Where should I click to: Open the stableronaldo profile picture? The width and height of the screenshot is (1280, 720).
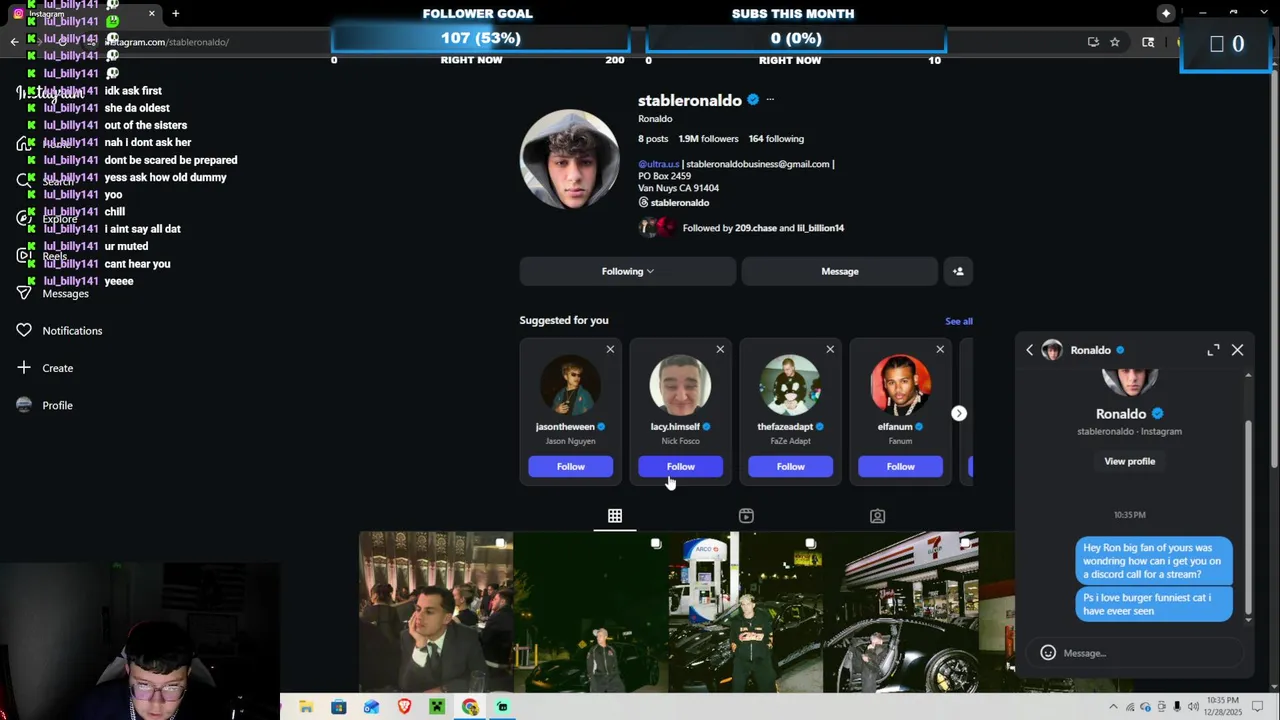tap(570, 159)
